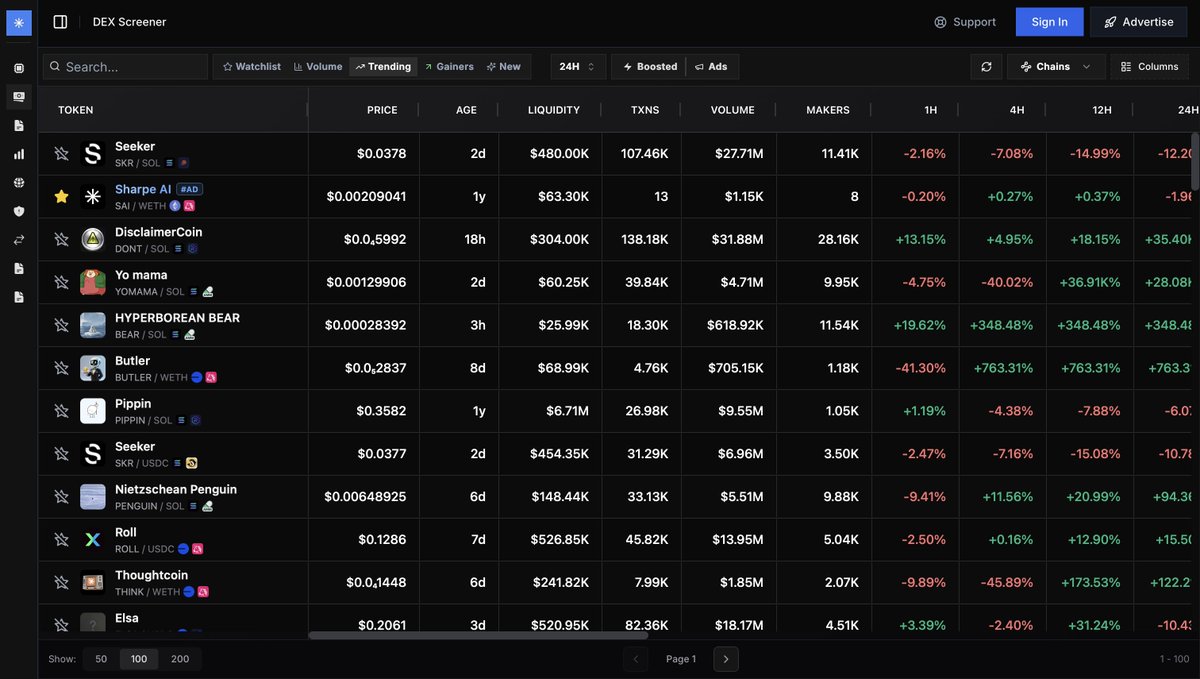The height and width of the screenshot is (679, 1200).
Task: Star the Yo mama row
Action: (x=61, y=282)
